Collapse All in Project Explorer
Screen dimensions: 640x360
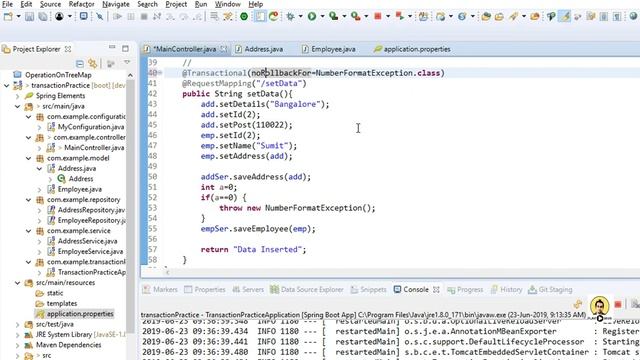(80, 64)
